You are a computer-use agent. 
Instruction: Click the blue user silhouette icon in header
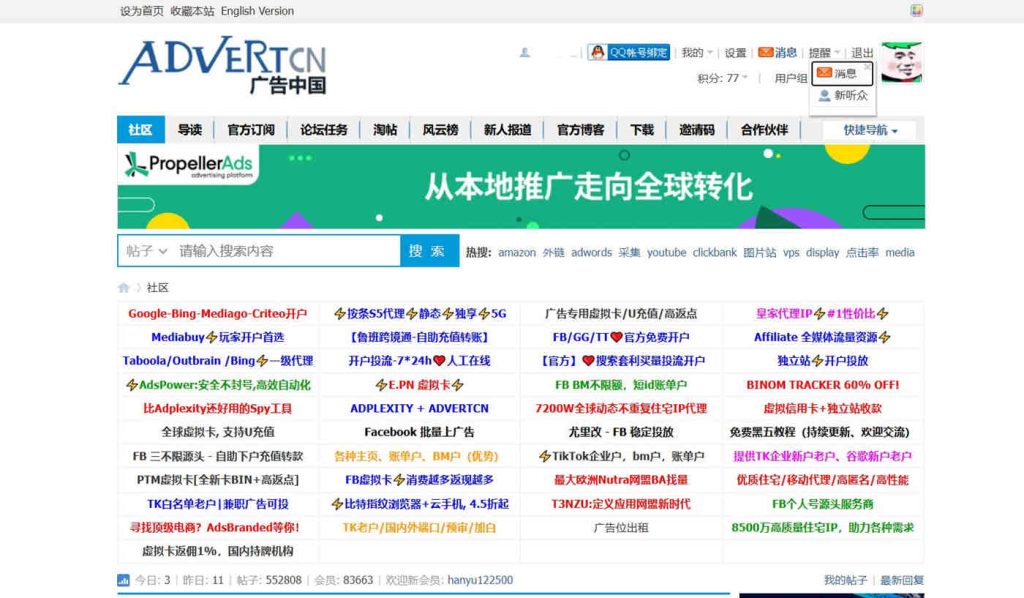[524, 51]
